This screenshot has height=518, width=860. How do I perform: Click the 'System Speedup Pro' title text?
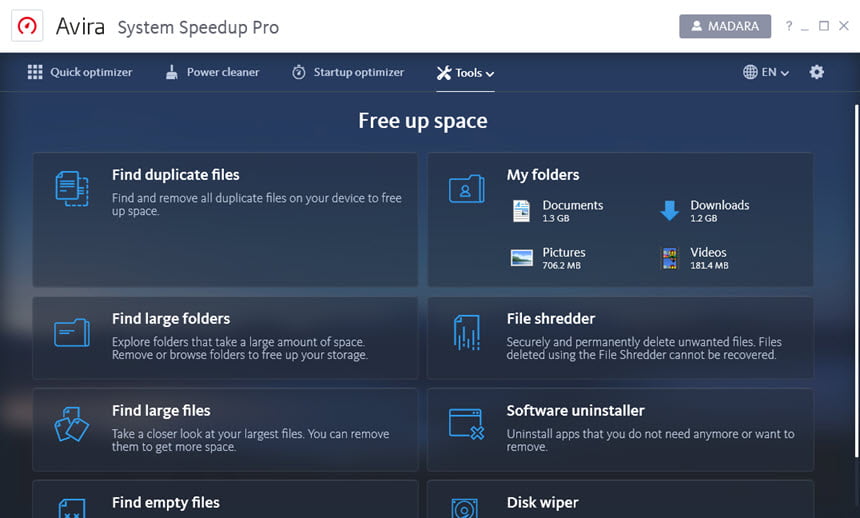click(x=198, y=27)
